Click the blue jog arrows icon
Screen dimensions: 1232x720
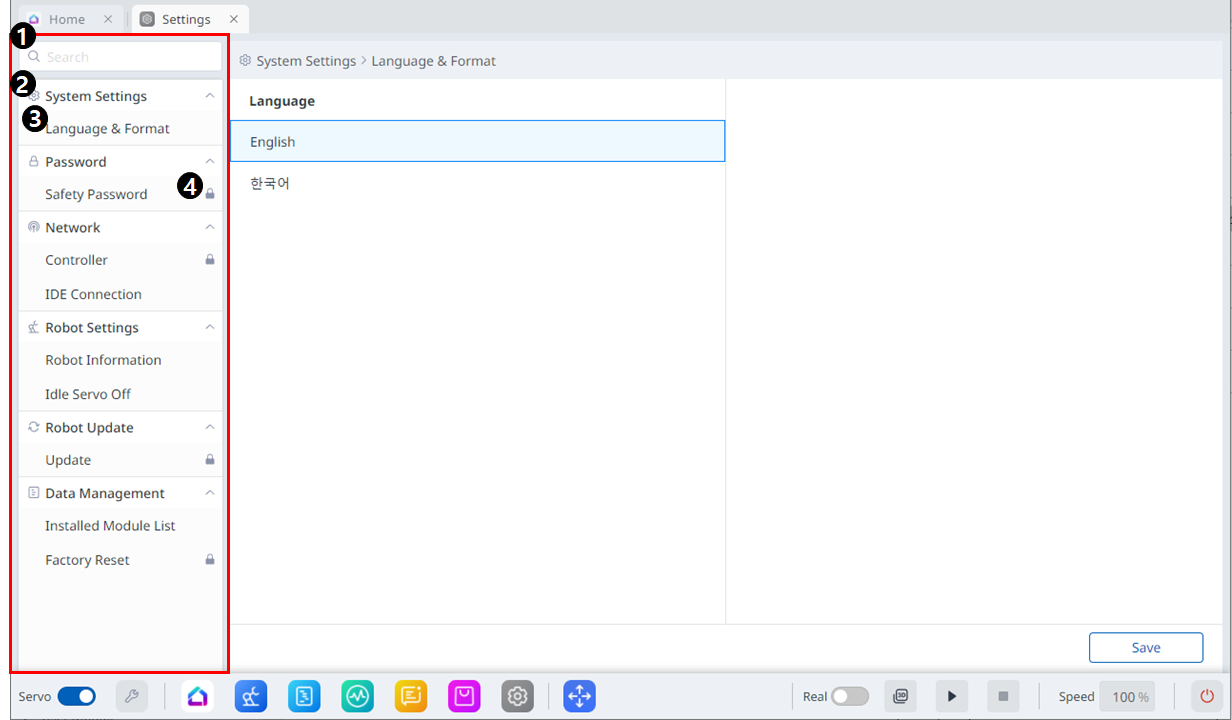coord(579,696)
